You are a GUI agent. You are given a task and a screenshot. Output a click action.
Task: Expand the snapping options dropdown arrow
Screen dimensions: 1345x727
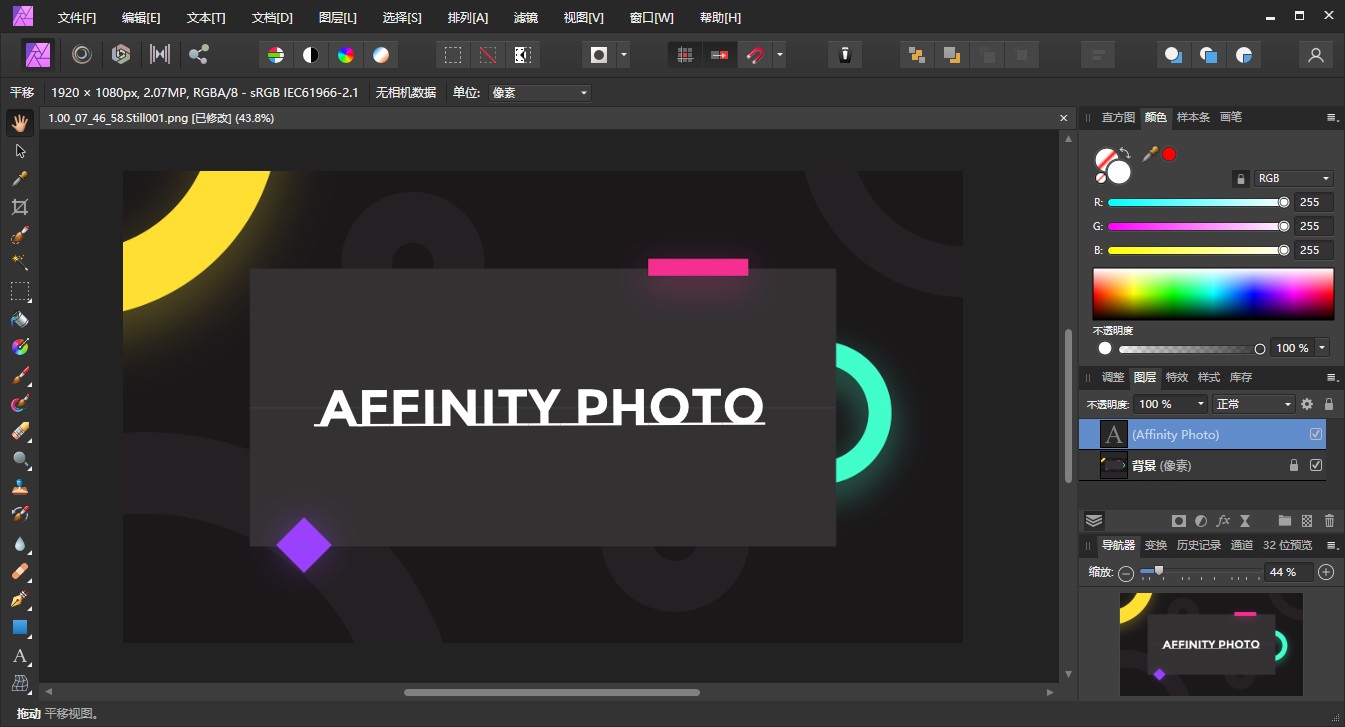point(779,55)
